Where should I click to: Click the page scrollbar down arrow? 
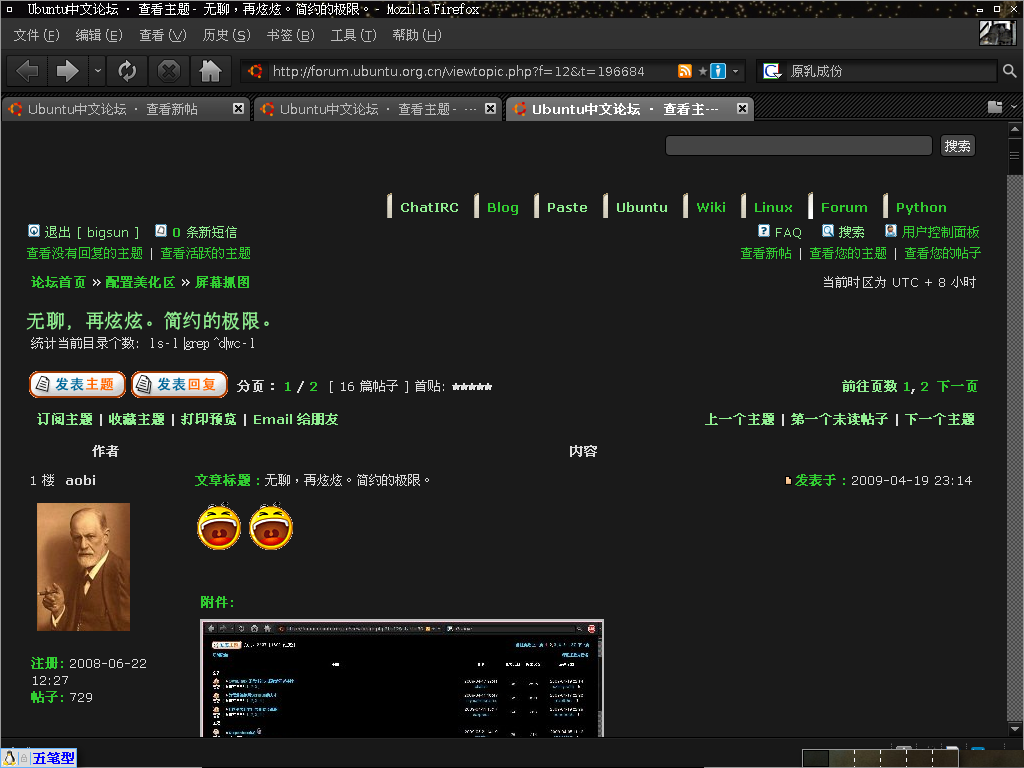pyautogui.click(x=1014, y=728)
